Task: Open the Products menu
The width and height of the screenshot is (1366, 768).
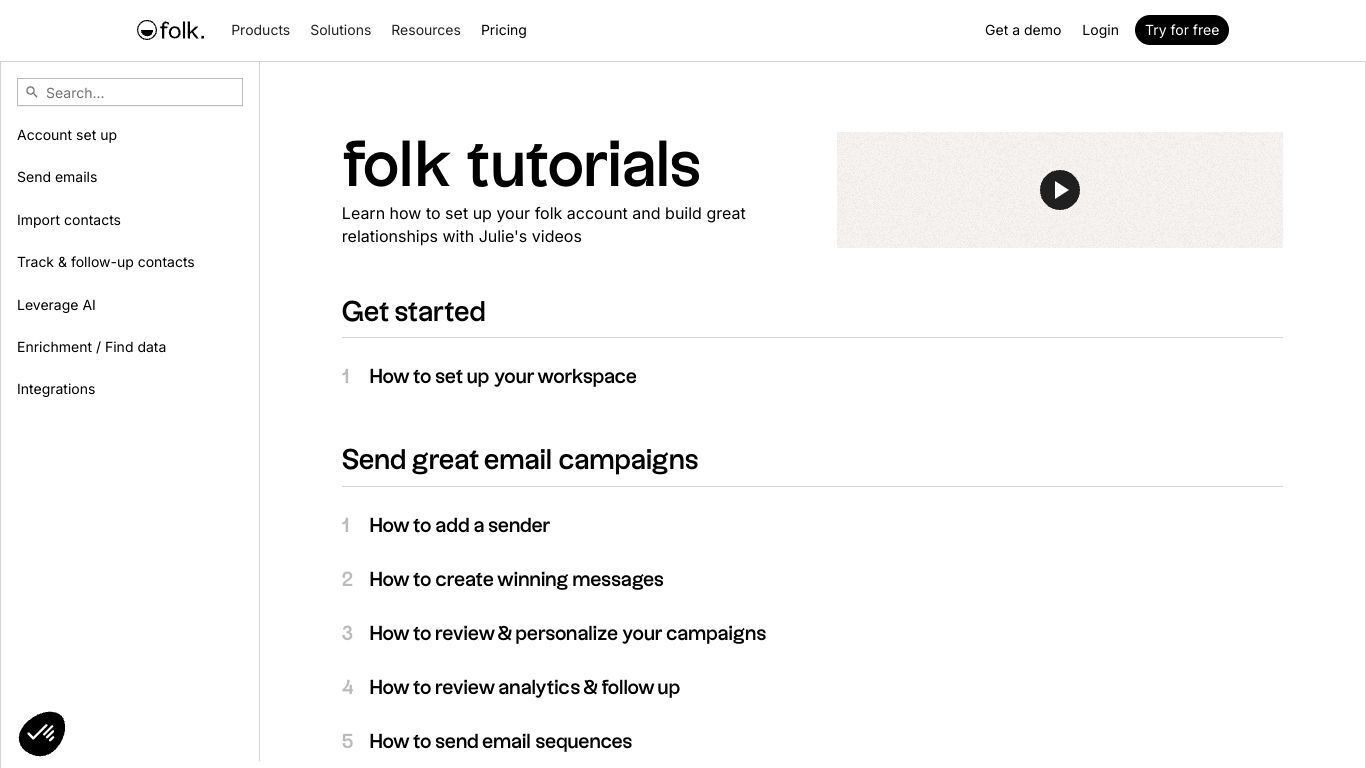Action: click(260, 30)
